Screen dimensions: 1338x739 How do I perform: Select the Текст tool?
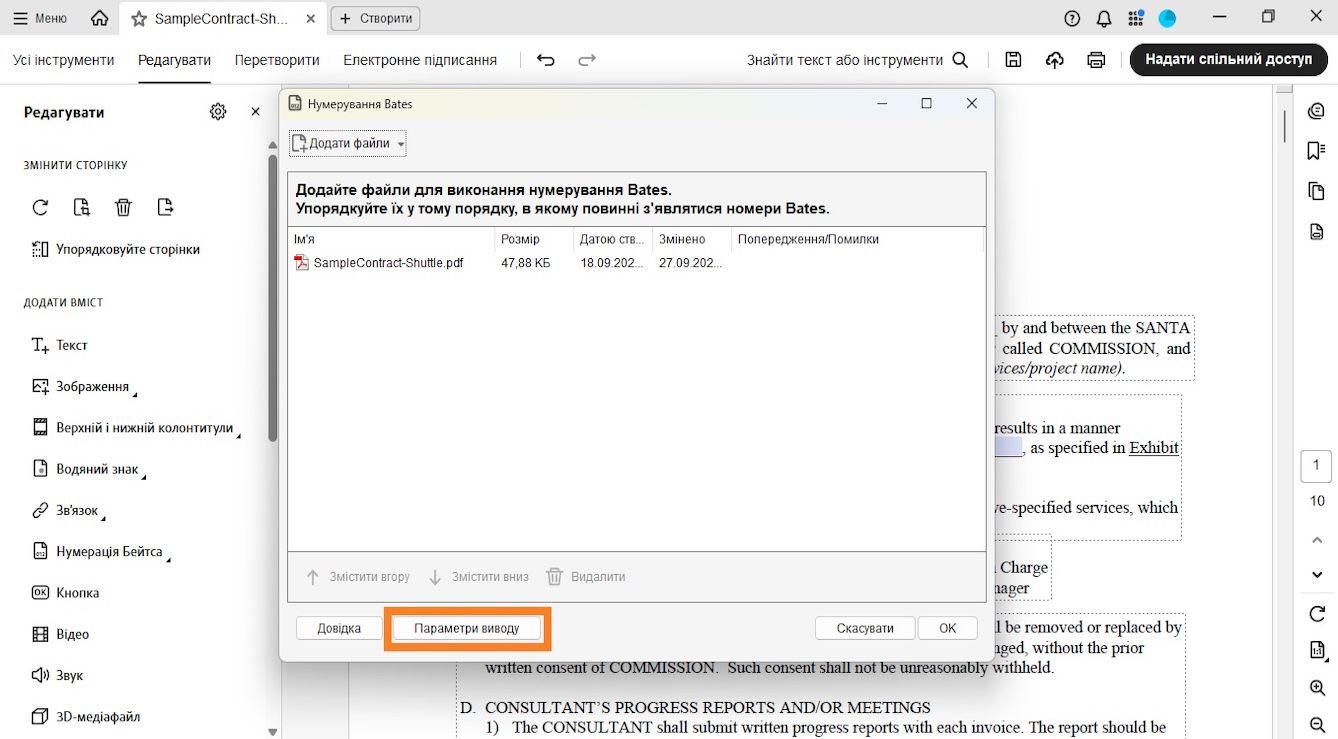pyautogui.click(x=60, y=345)
